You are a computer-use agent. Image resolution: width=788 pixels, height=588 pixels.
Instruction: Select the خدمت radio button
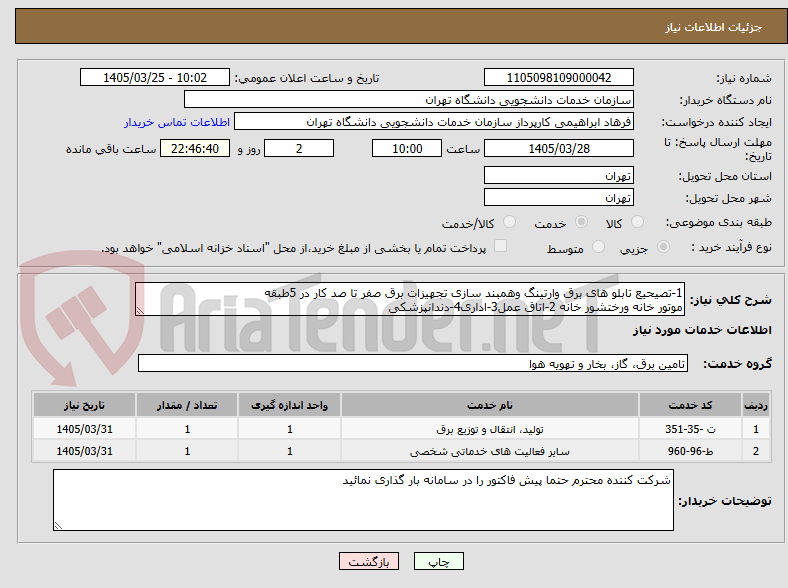click(581, 222)
